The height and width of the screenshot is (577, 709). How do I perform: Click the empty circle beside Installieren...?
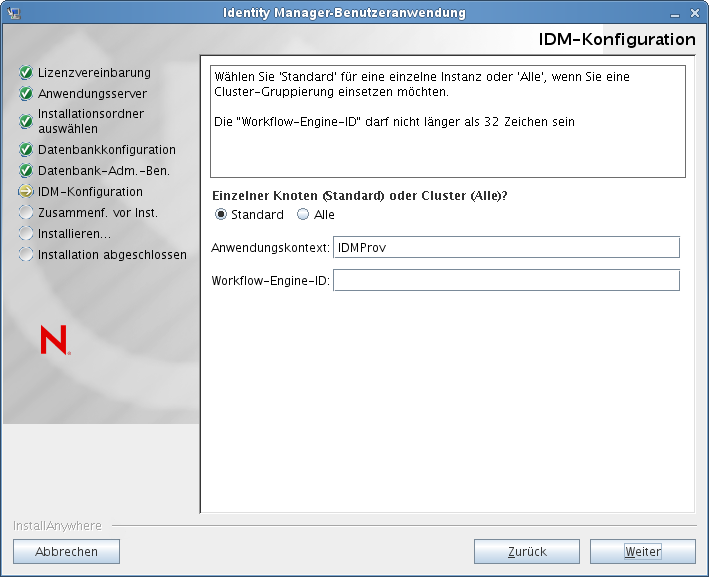tap(26, 233)
